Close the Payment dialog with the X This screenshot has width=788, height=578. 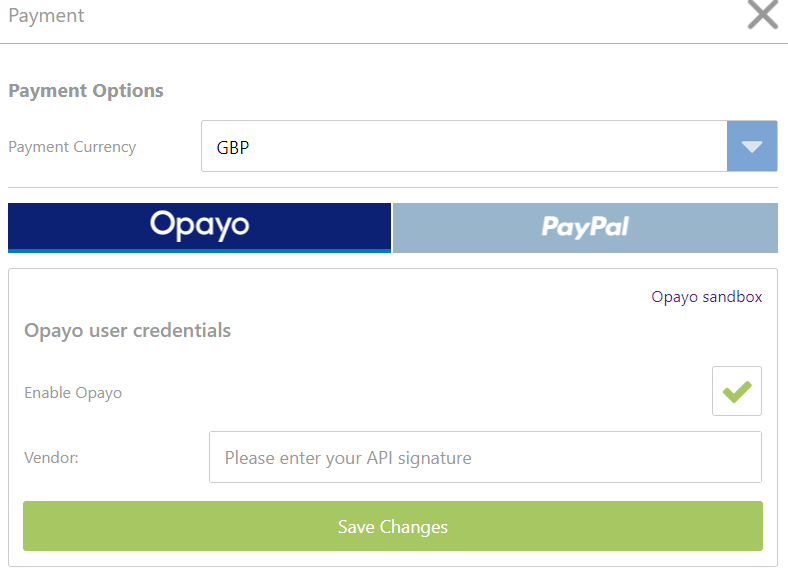pos(763,15)
